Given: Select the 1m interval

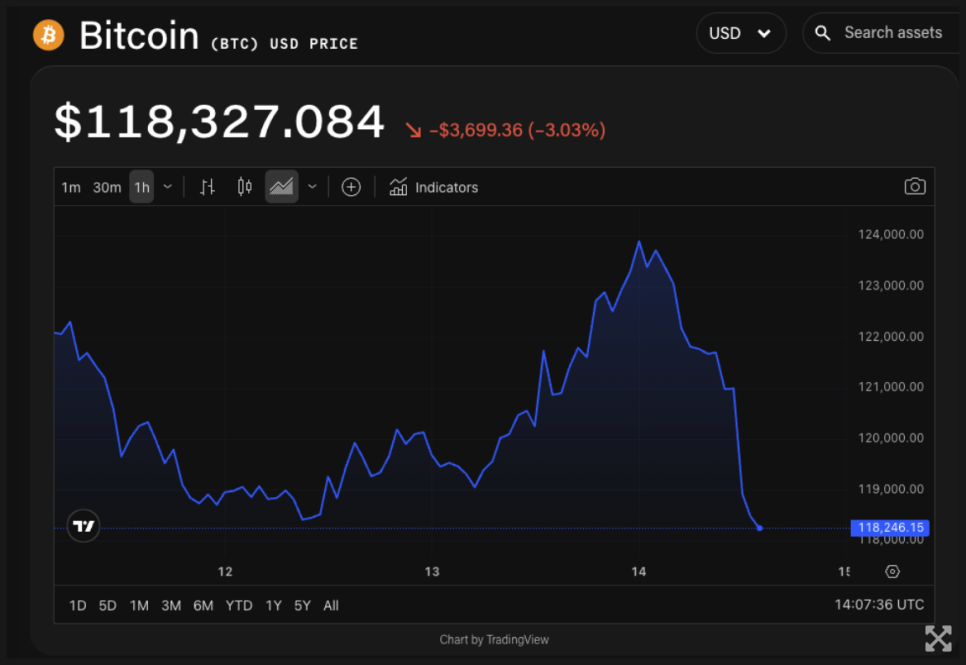Looking at the screenshot, I should [71, 187].
